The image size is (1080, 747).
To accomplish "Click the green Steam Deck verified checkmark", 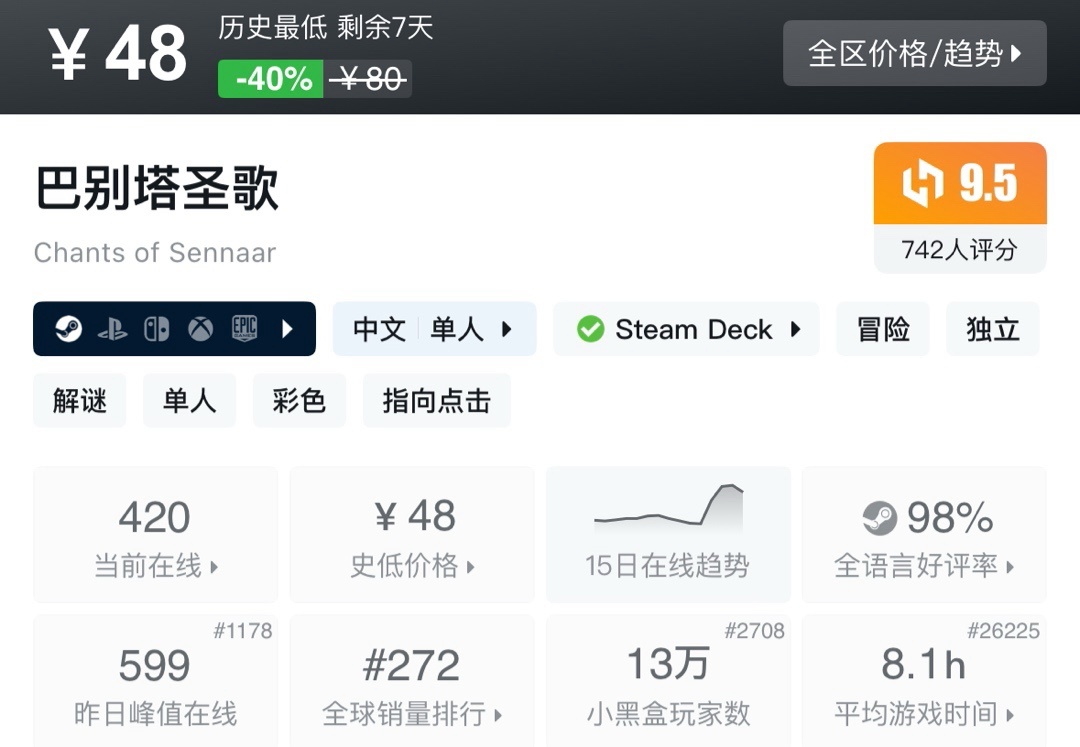I will pyautogui.click(x=591, y=329).
